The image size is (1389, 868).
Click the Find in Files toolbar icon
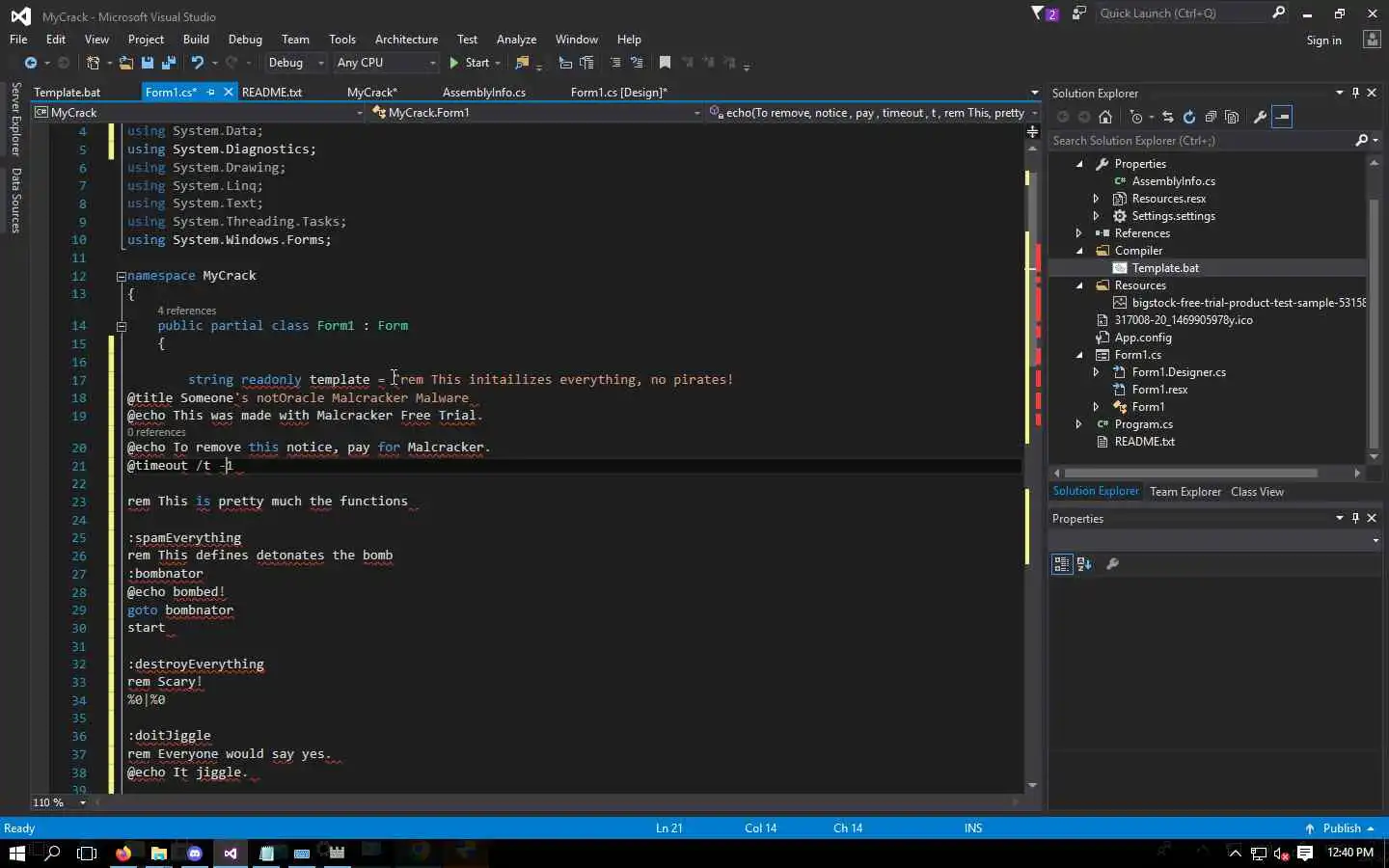pos(522,63)
